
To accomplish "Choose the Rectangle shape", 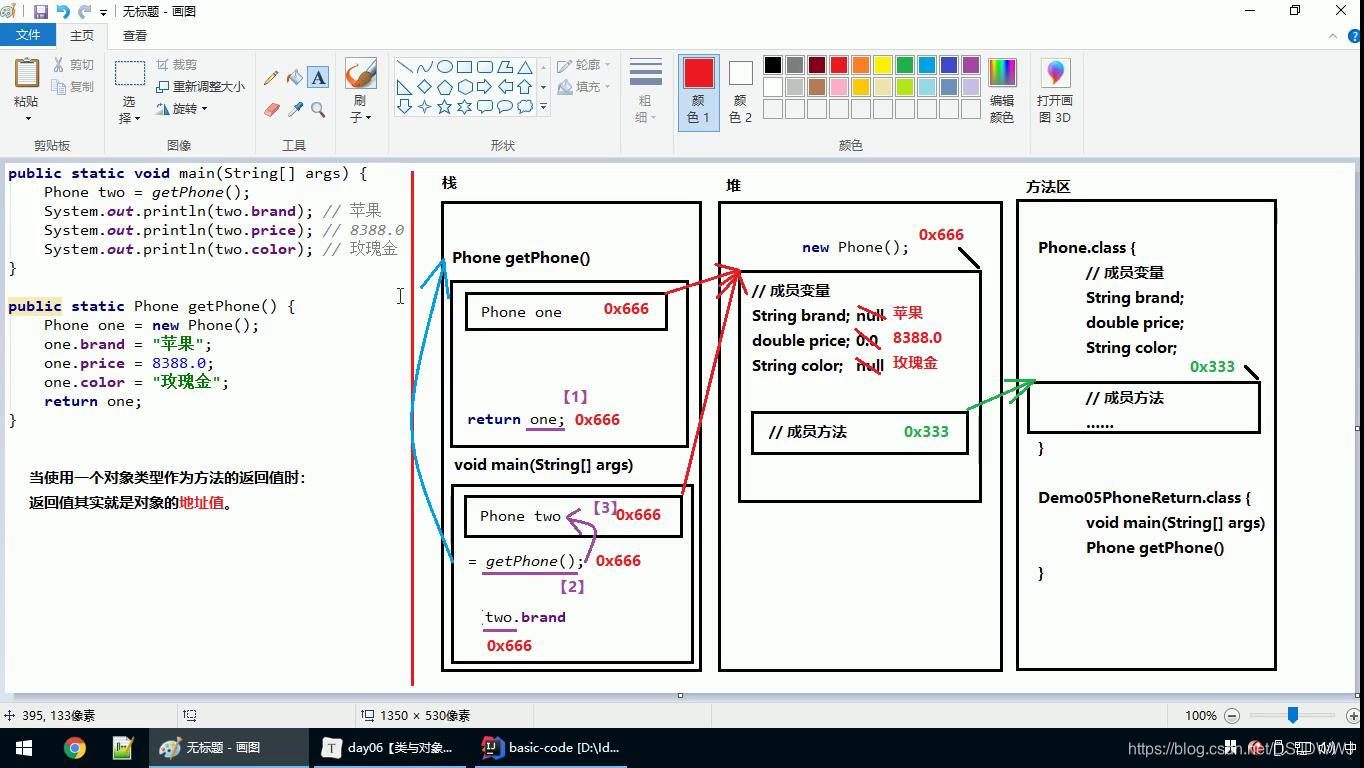I will (x=464, y=67).
